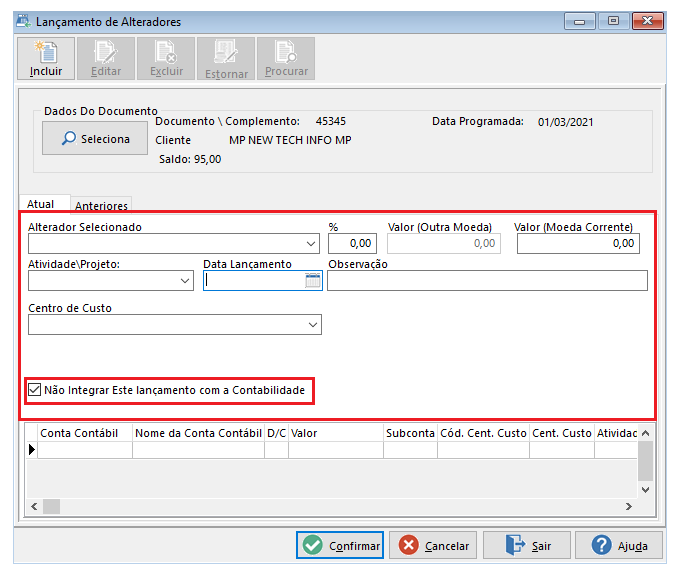The height and width of the screenshot is (578, 686).
Task: Click the grid horizontal scroll right arrow
Action: [629, 506]
